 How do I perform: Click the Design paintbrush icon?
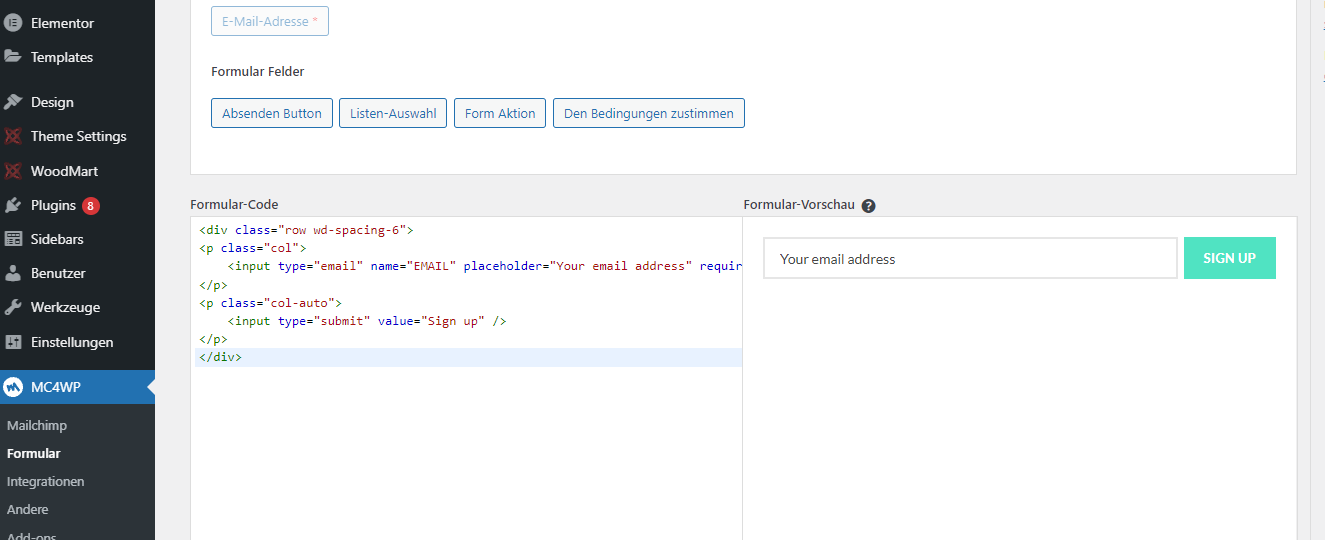pyautogui.click(x=13, y=102)
